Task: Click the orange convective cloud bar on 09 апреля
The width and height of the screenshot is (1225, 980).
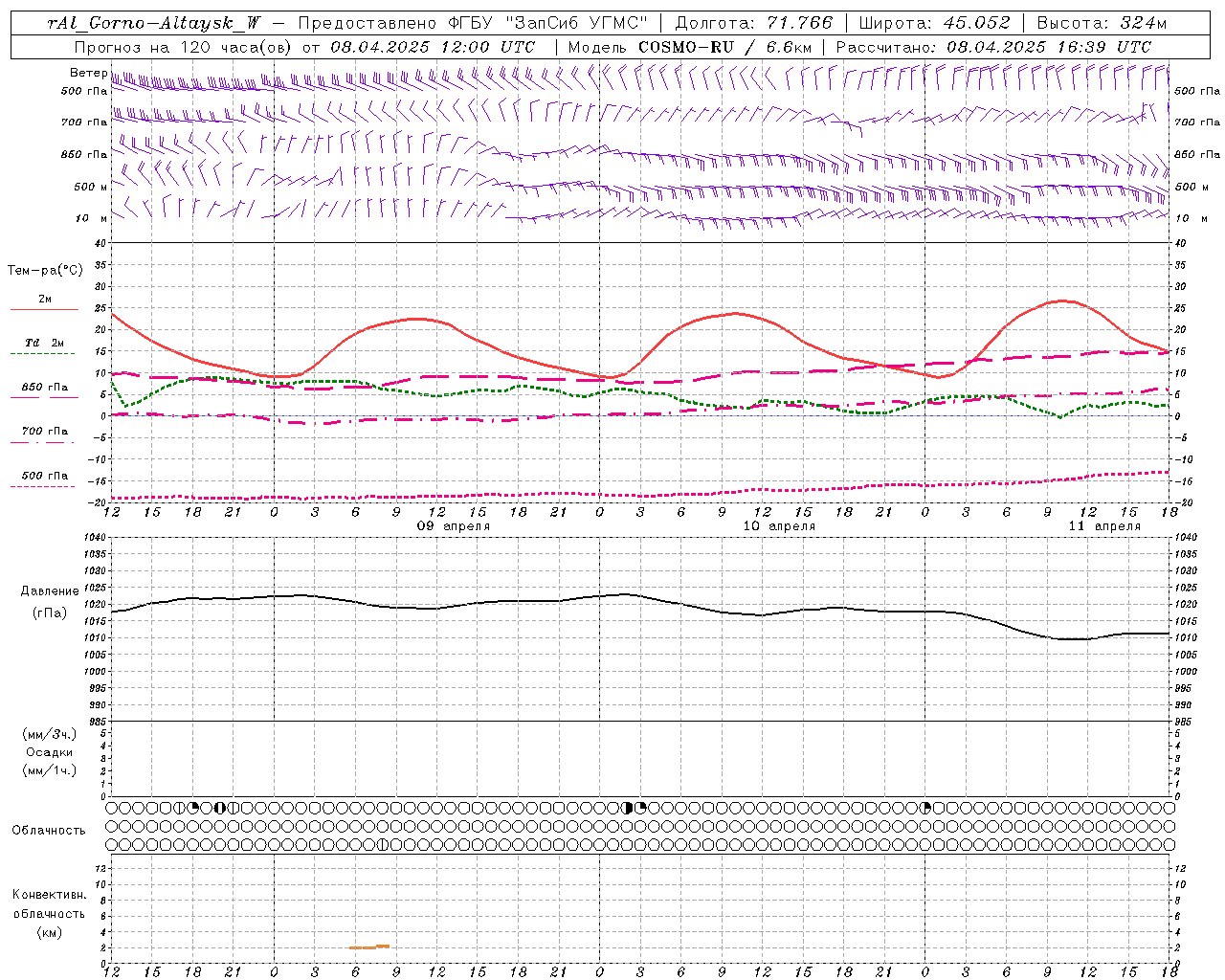Action: pos(369,947)
